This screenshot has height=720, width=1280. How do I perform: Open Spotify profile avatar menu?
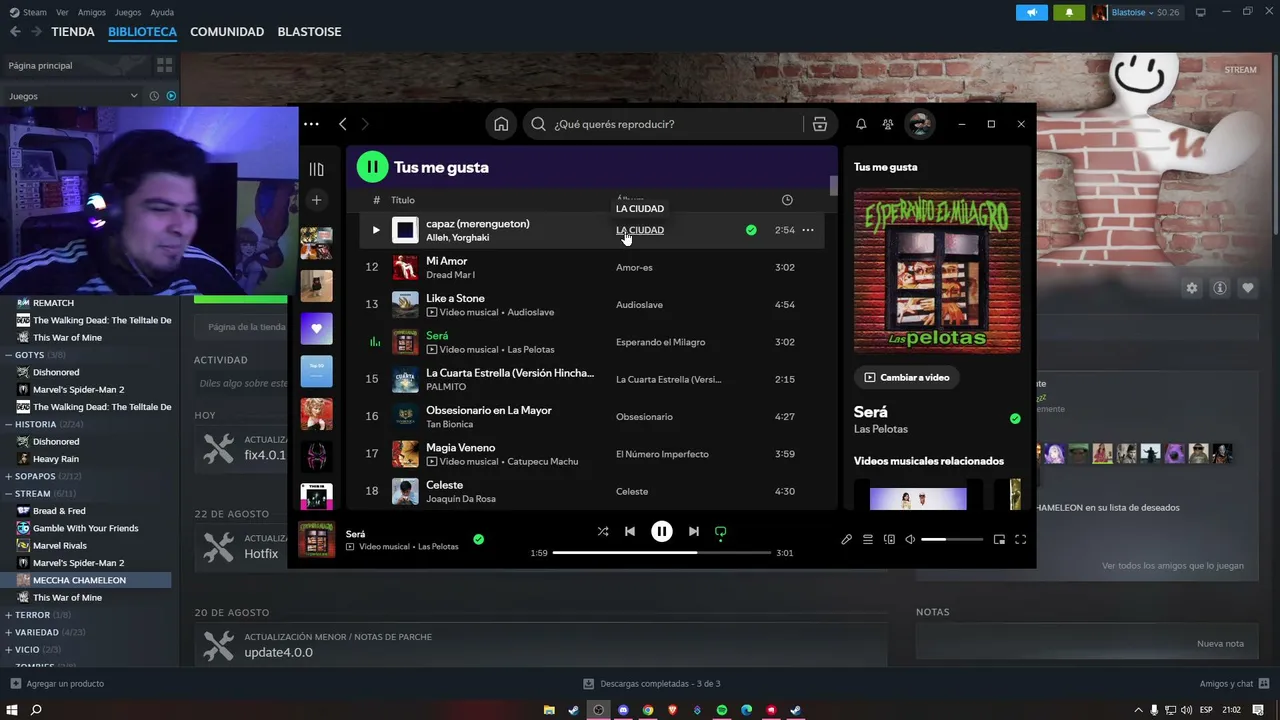[x=919, y=124]
